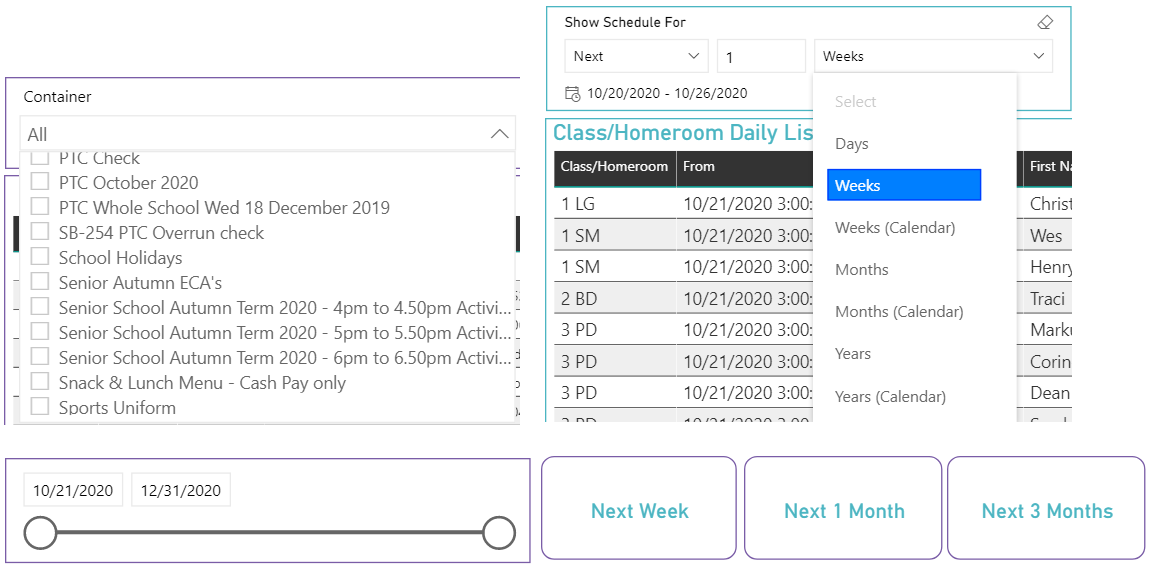The width and height of the screenshot is (1151, 567).
Task: Check Senior School Autumn Term 6pm to 6.50pm
Action: pyautogui.click(x=40, y=357)
